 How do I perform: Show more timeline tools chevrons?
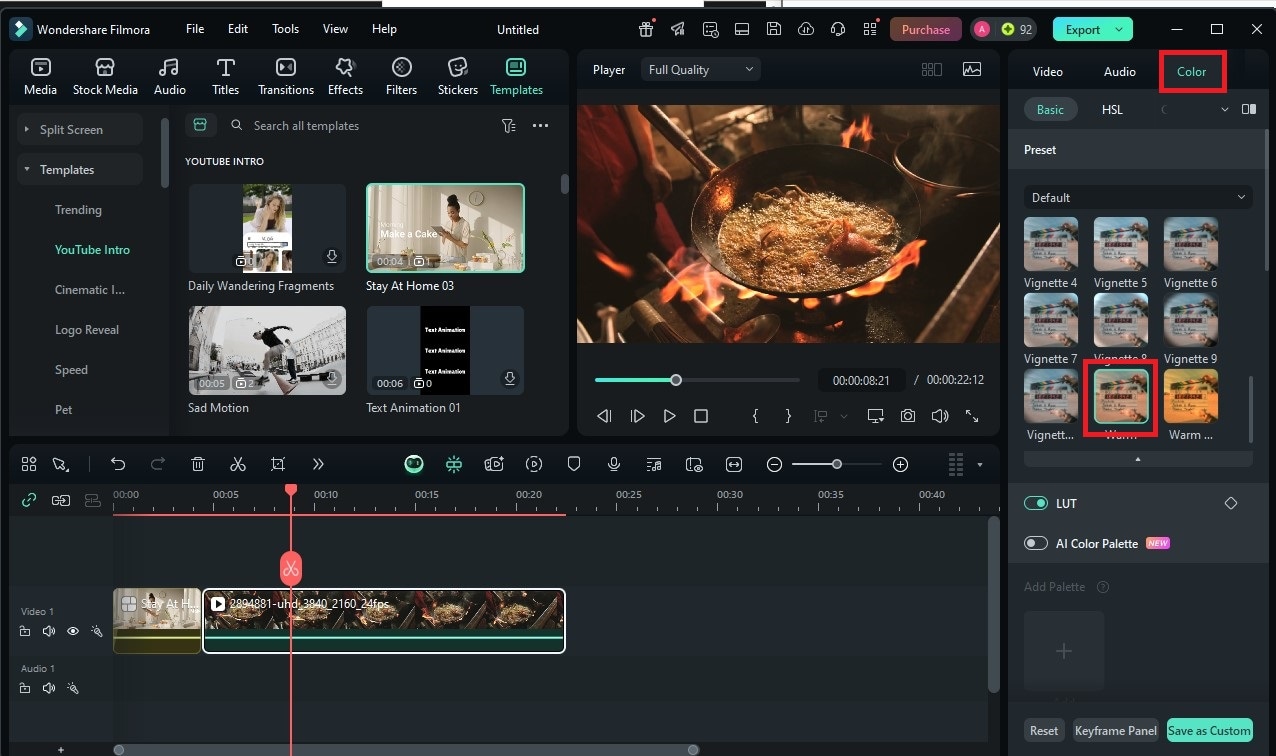[318, 464]
